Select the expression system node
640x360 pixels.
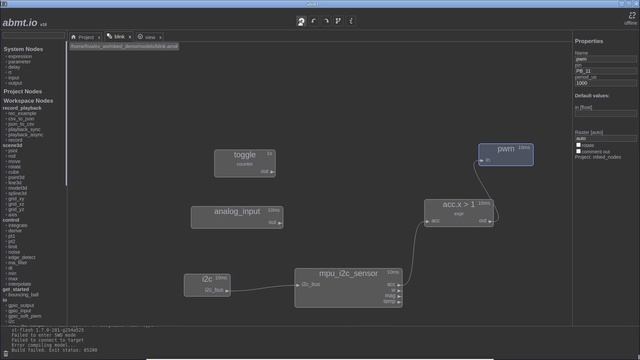pyautogui.click(x=19, y=56)
